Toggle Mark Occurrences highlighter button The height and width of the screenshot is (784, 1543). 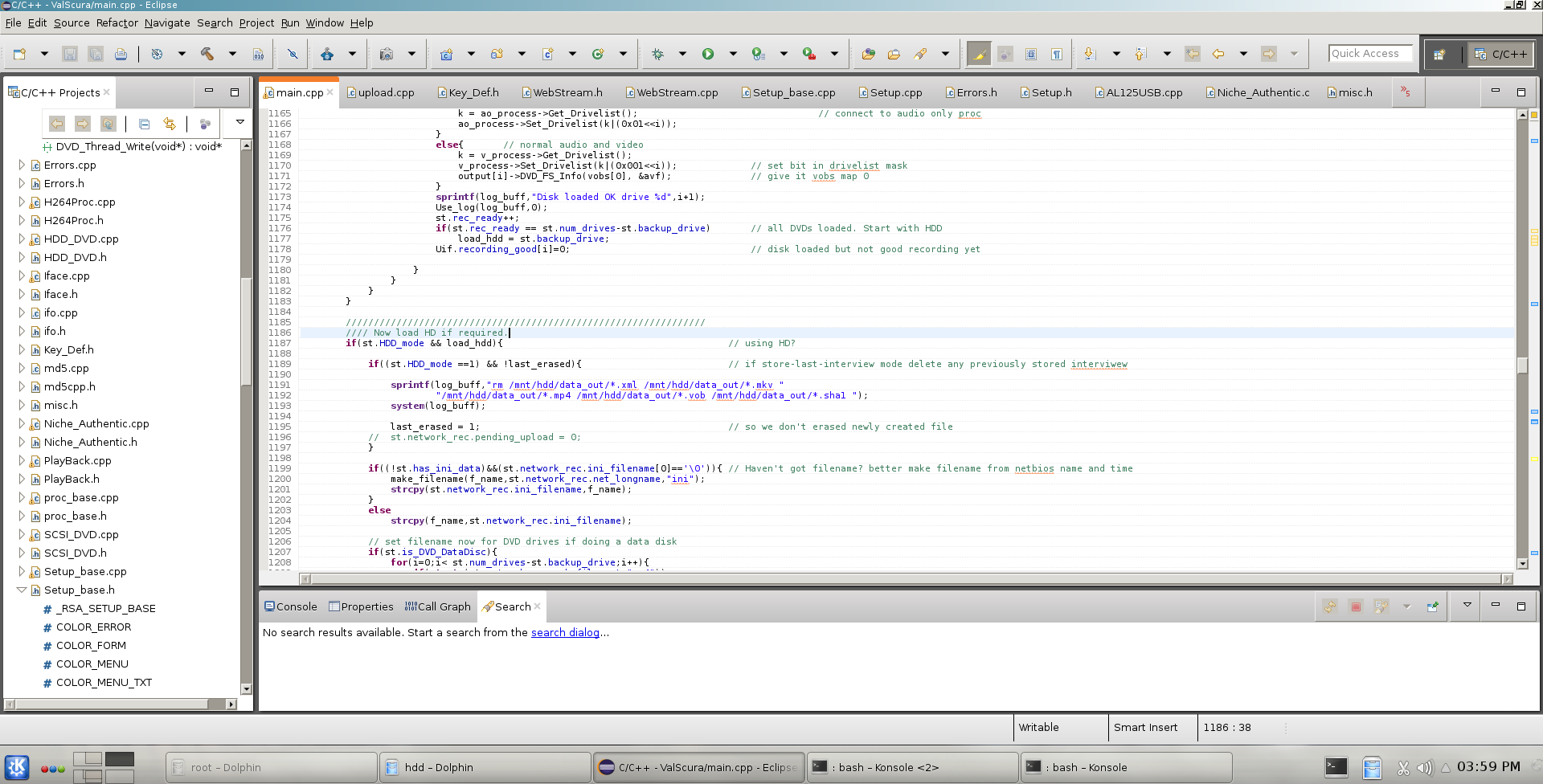(x=979, y=54)
